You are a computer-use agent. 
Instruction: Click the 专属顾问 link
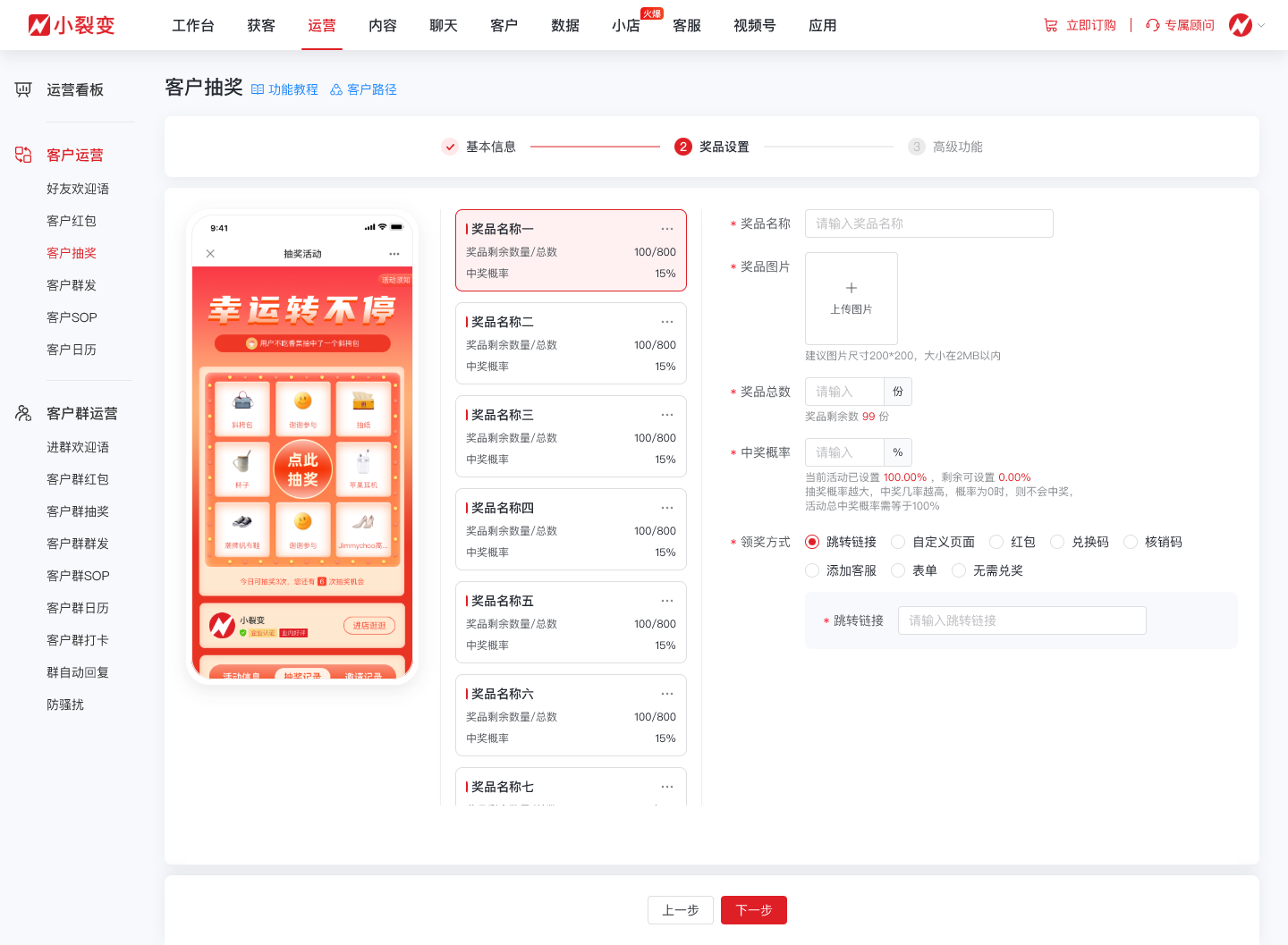click(x=1190, y=25)
